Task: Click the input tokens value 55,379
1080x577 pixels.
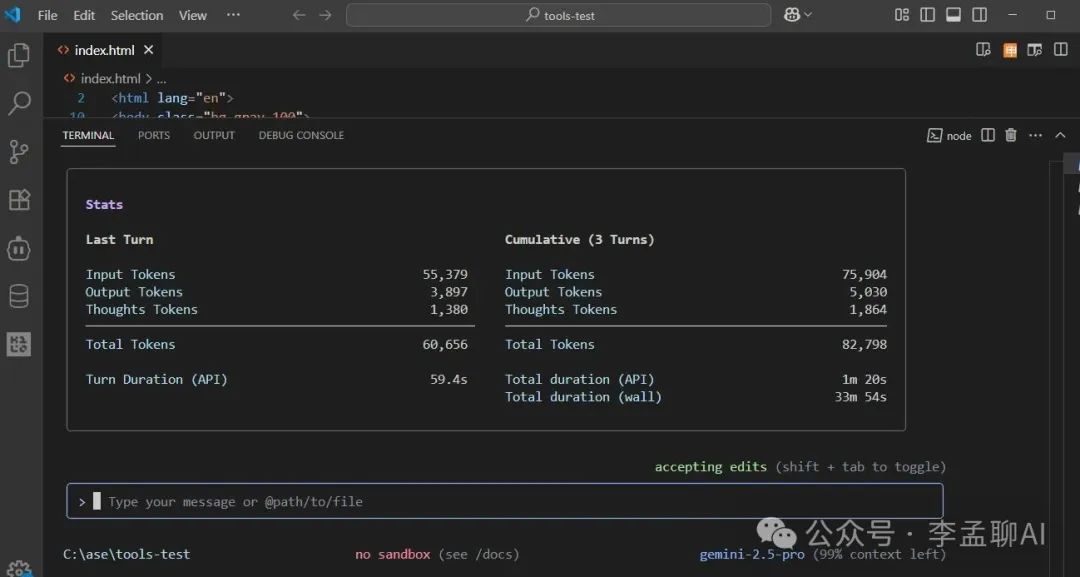Action: (445, 274)
